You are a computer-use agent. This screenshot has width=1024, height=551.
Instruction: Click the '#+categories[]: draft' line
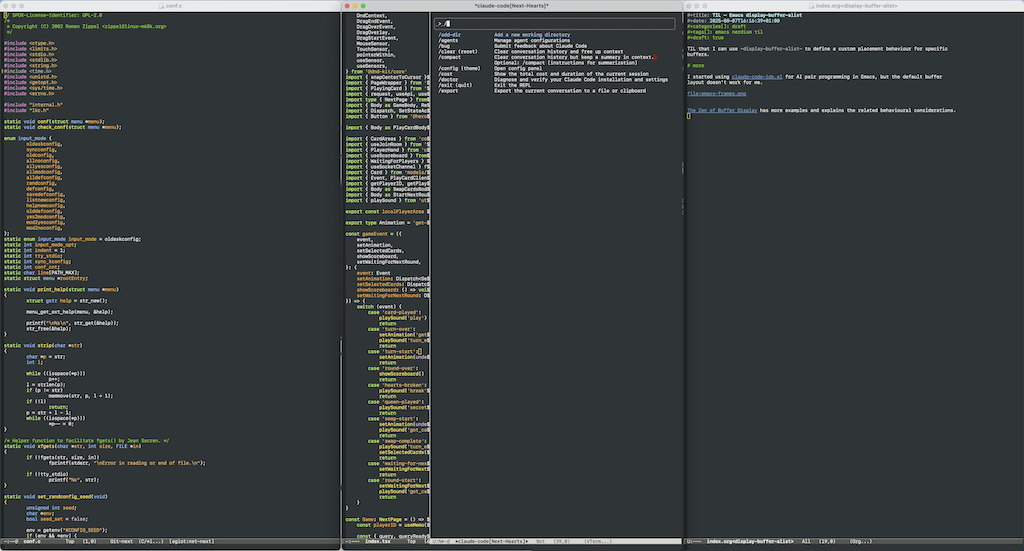716,26
